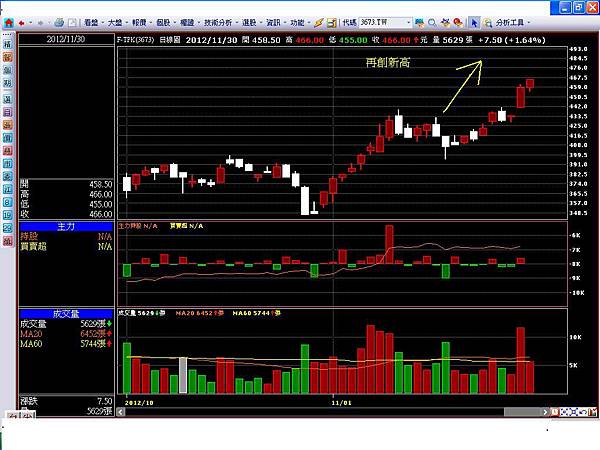Click the latest red candlestick
Image resolution: width=600 pixels, height=450 pixels.
click(530, 85)
